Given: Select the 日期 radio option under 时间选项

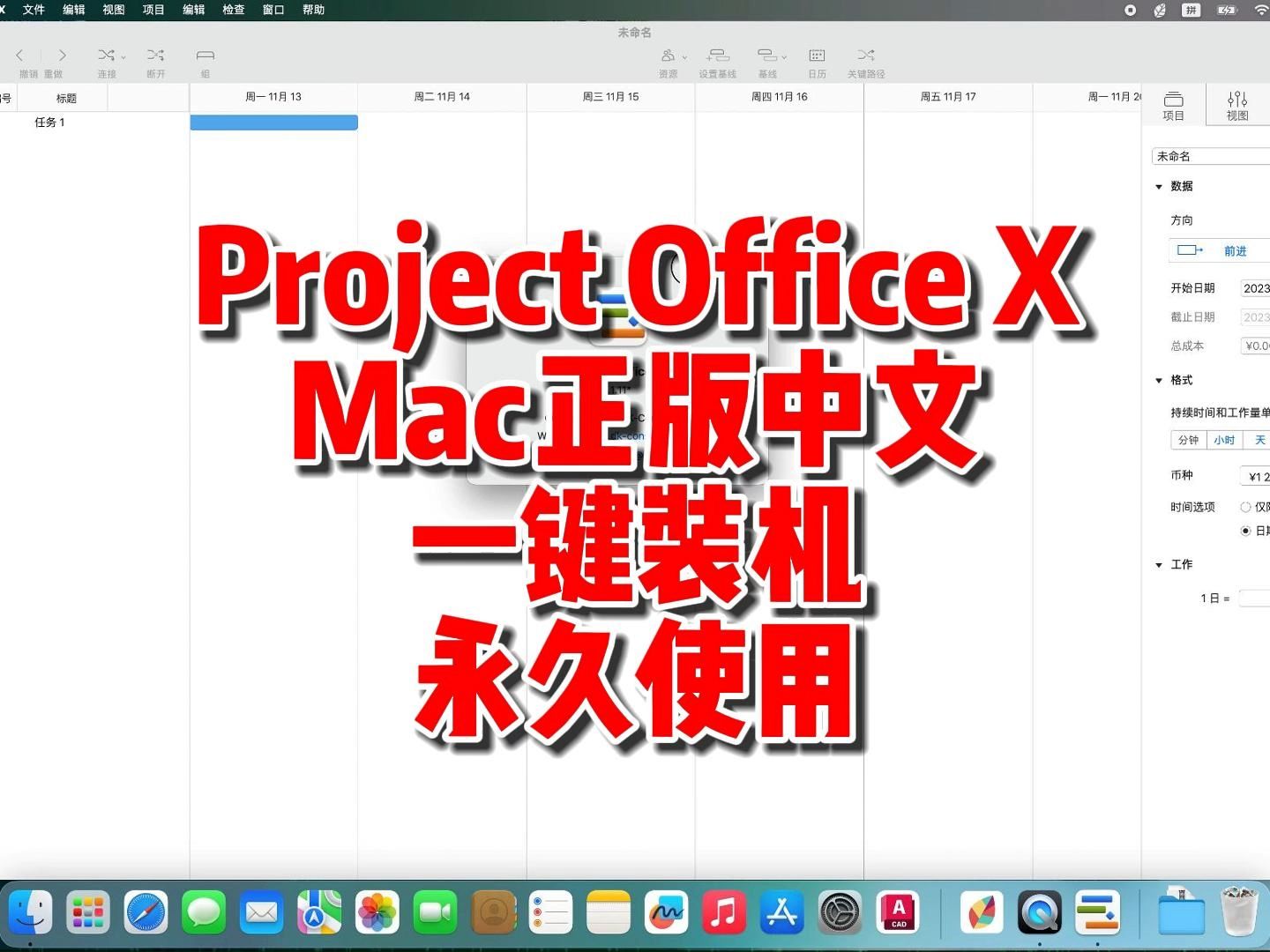Looking at the screenshot, I should (x=1246, y=530).
